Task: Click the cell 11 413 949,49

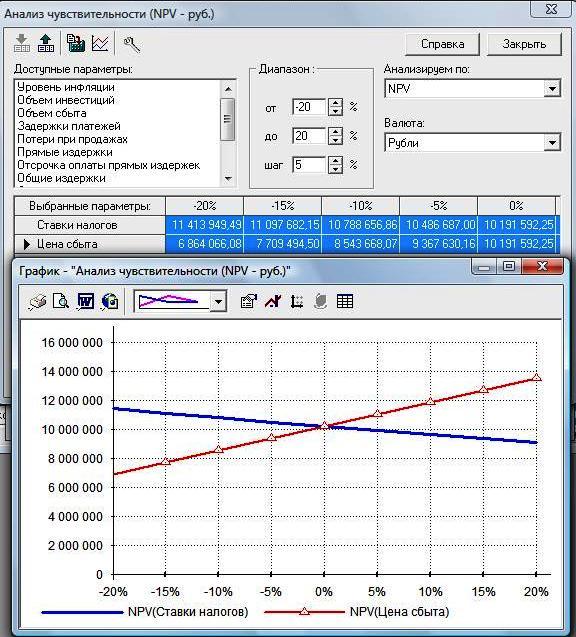Action: 204,225
